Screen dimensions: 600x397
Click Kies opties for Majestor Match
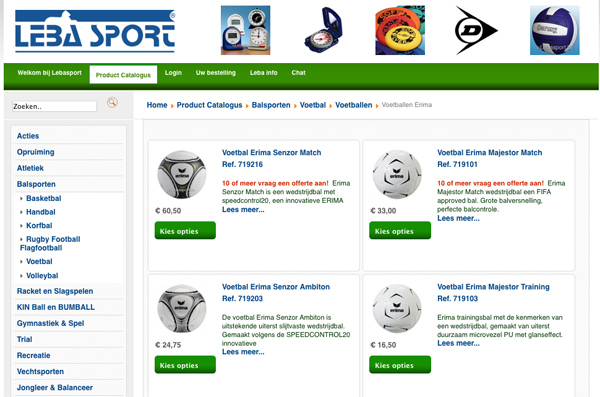click(x=400, y=230)
